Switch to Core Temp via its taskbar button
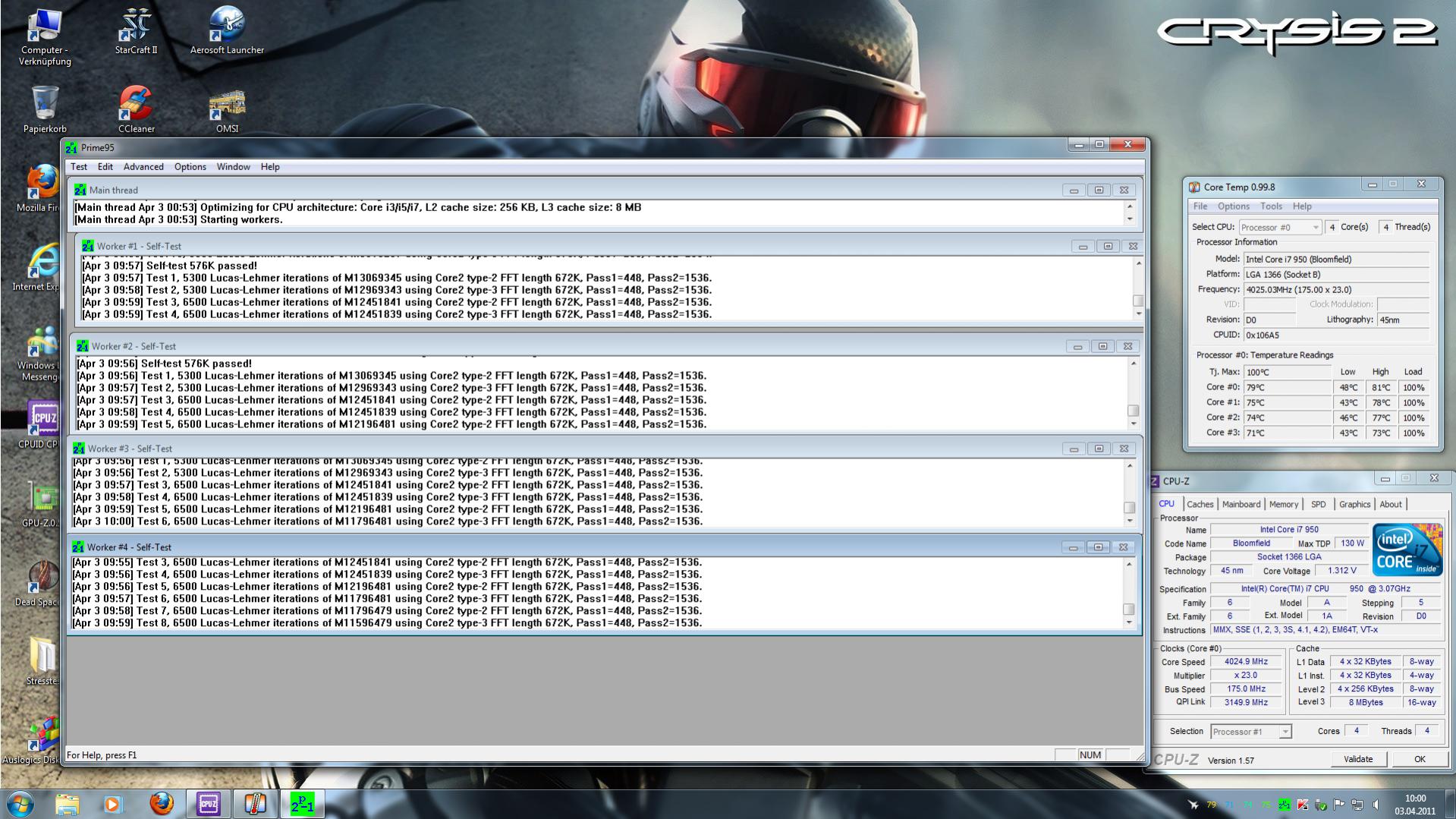This screenshot has width=1456, height=819. (255, 804)
